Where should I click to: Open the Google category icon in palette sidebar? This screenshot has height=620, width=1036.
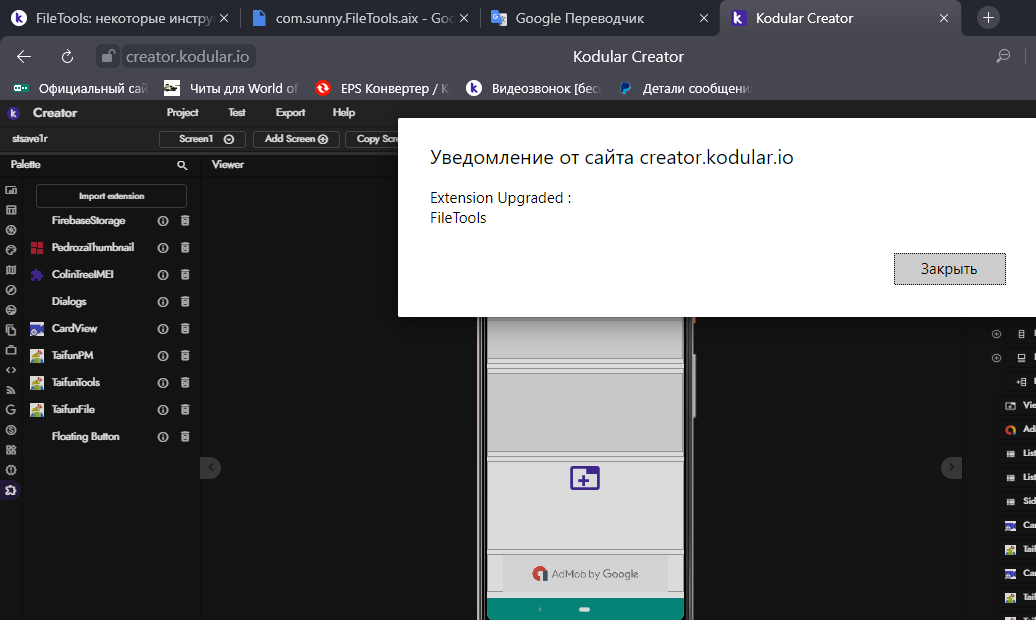(11, 410)
